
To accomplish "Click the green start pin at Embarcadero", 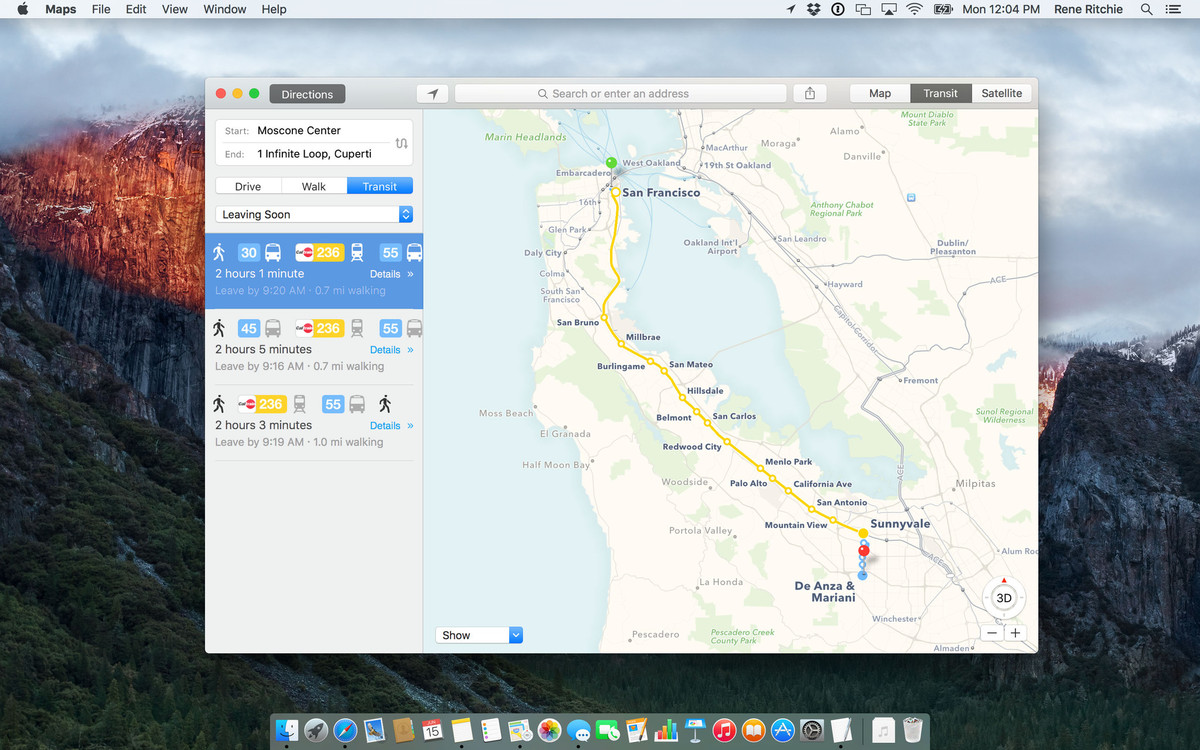I will (611, 162).
